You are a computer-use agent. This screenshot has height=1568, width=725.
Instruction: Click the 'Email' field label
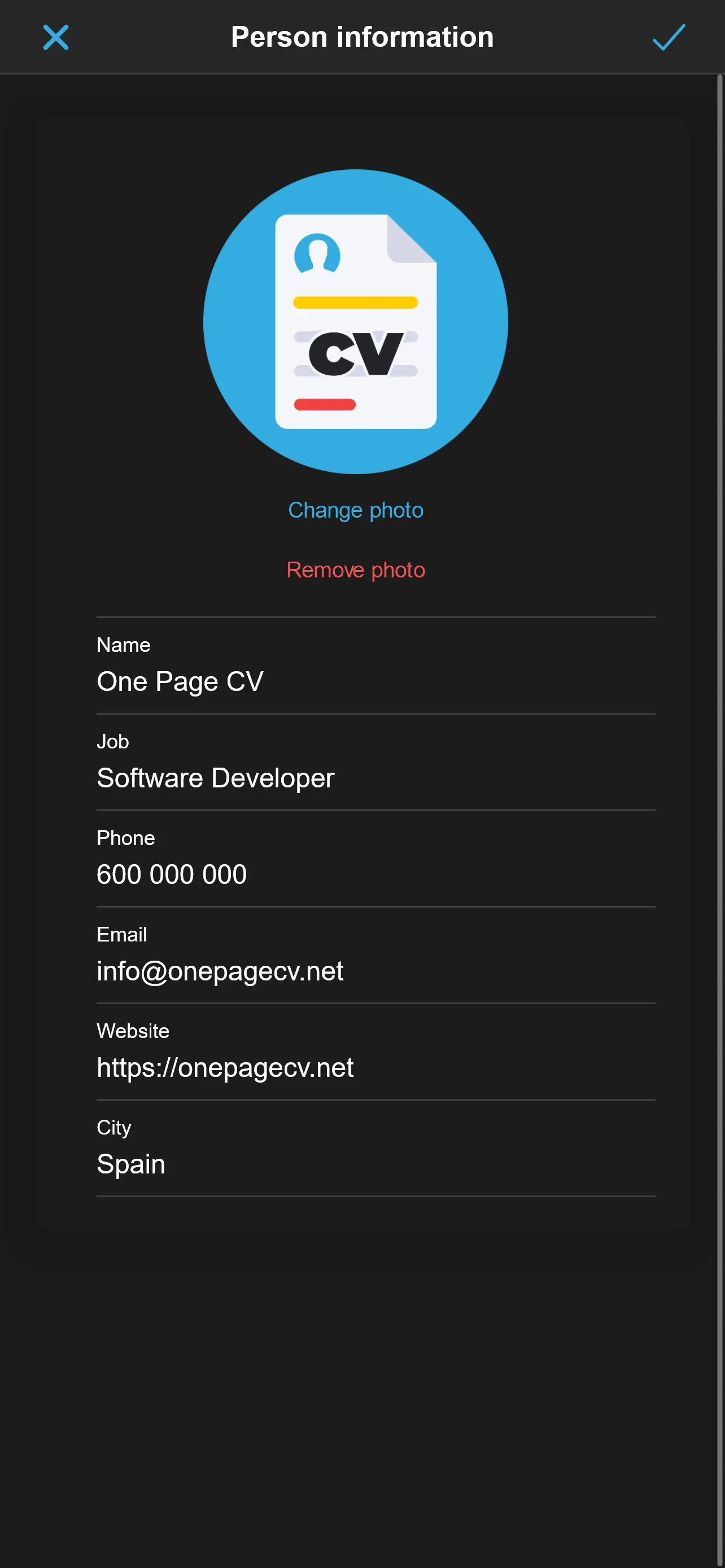(122, 934)
